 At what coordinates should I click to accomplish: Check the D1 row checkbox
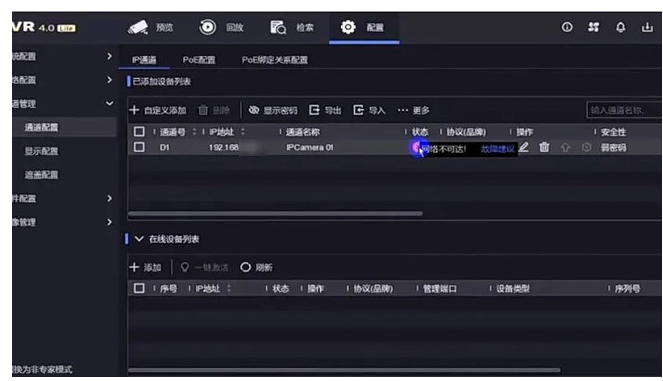(139, 147)
